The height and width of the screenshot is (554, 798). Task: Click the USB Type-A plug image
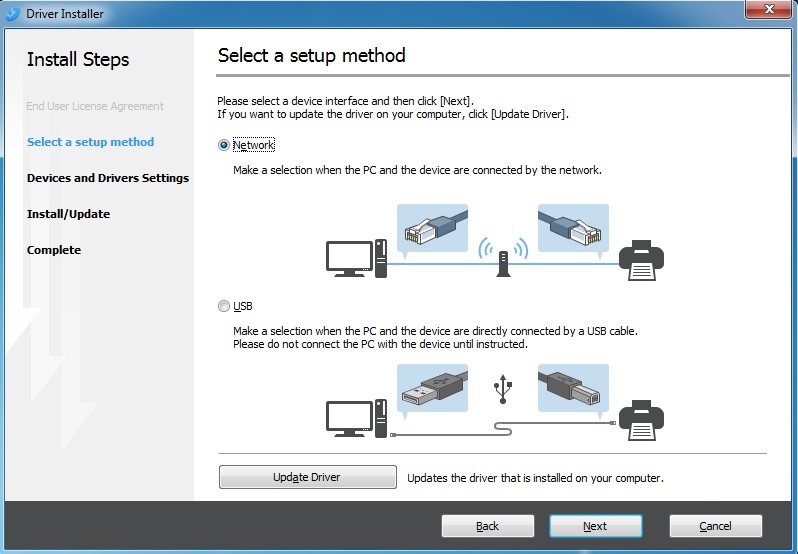point(432,388)
